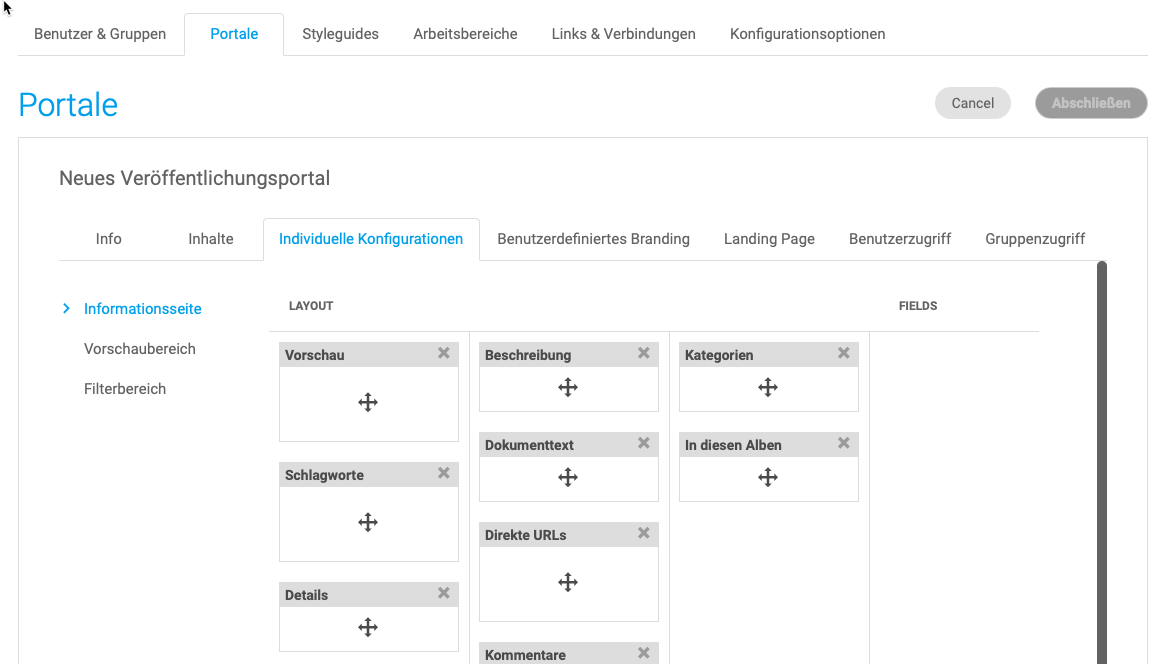Switch to the Landing Page sub-tab

(x=769, y=239)
